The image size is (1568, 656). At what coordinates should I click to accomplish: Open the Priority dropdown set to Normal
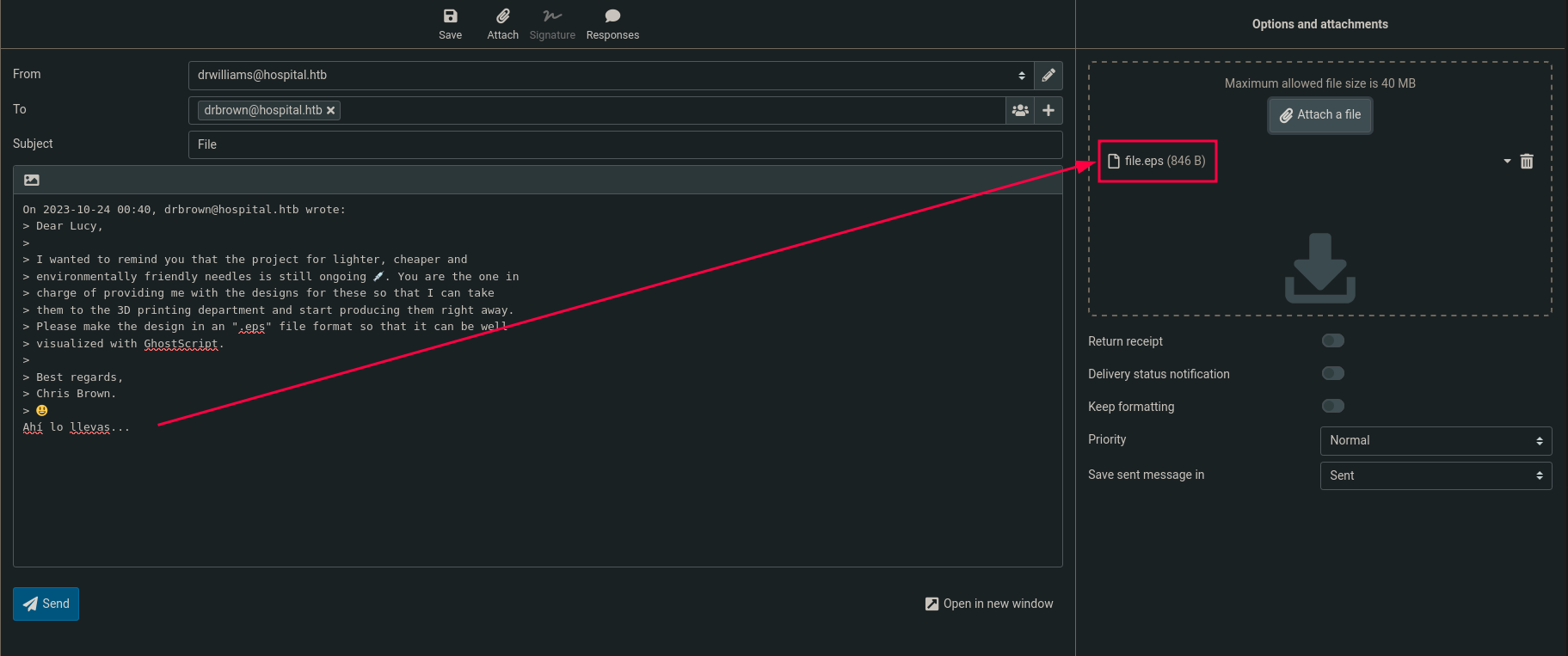pos(1435,440)
